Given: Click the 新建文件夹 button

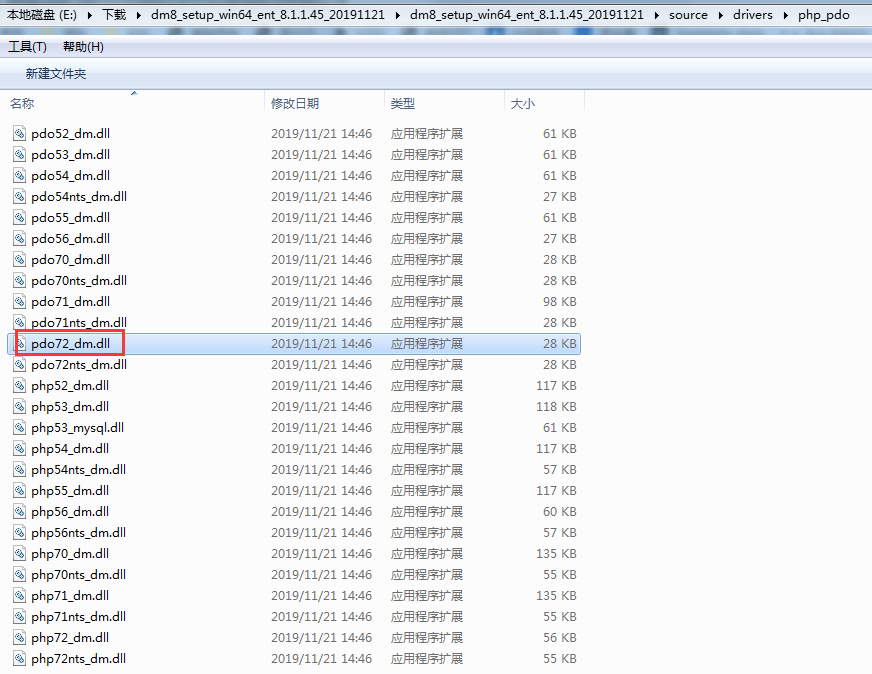Looking at the screenshot, I should coord(56,73).
